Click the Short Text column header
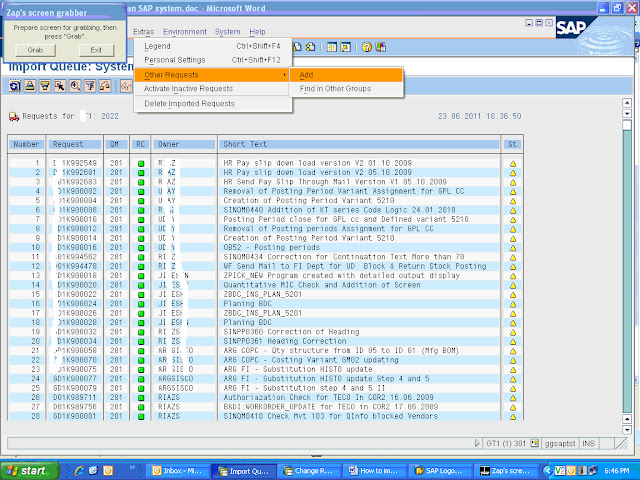This screenshot has width=640, height=480. point(359,144)
